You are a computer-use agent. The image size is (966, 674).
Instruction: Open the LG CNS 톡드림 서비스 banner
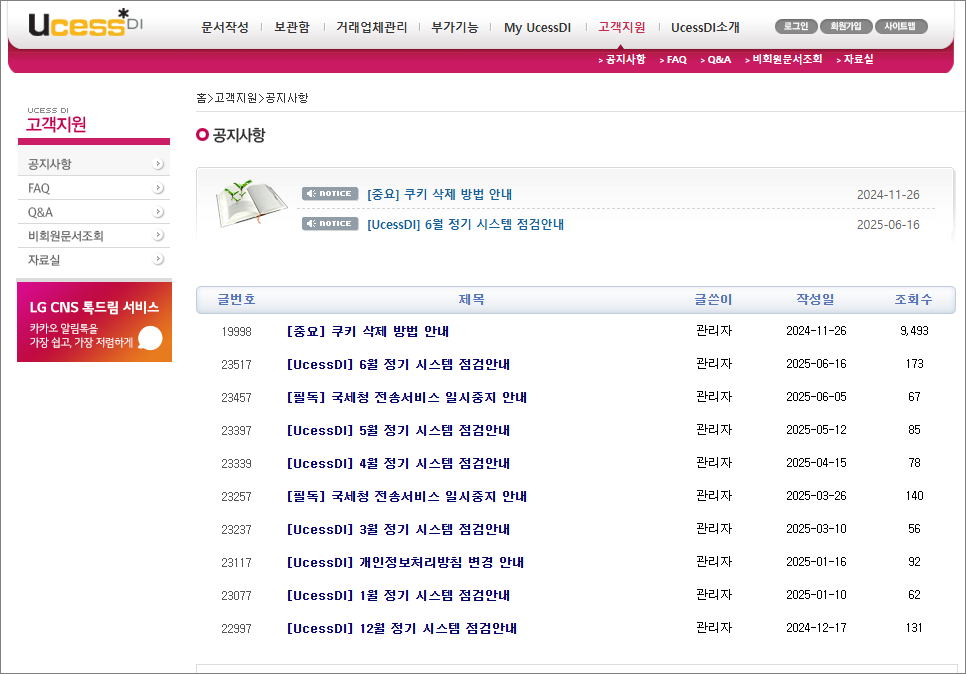(94, 322)
